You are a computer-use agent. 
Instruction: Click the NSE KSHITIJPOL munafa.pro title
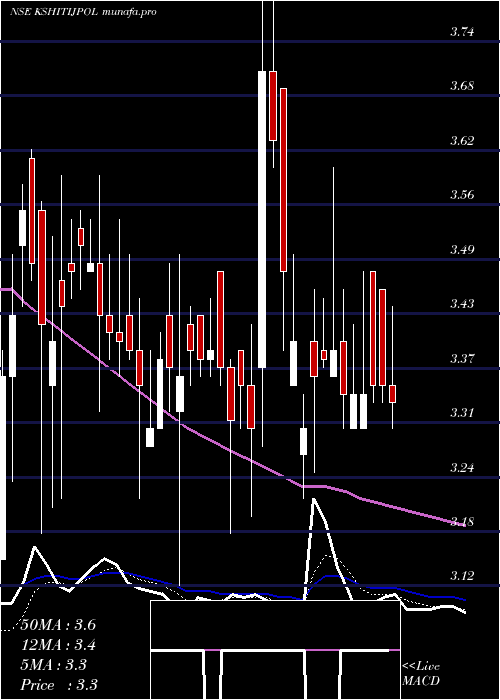click(x=83, y=12)
